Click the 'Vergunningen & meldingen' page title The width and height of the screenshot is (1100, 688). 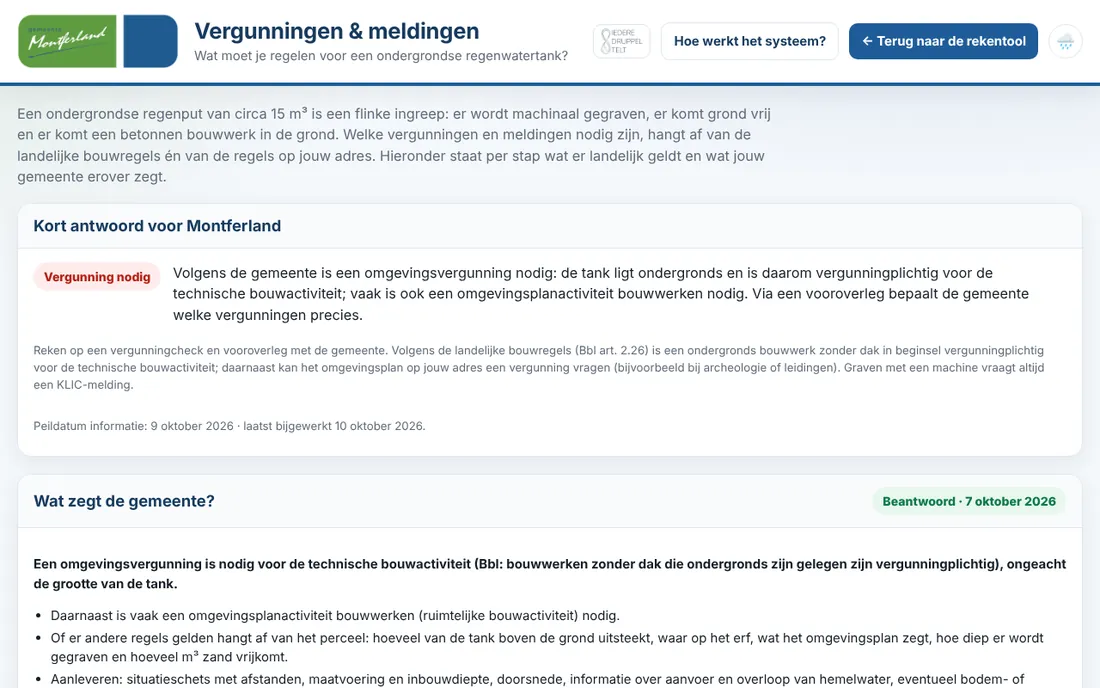[337, 31]
